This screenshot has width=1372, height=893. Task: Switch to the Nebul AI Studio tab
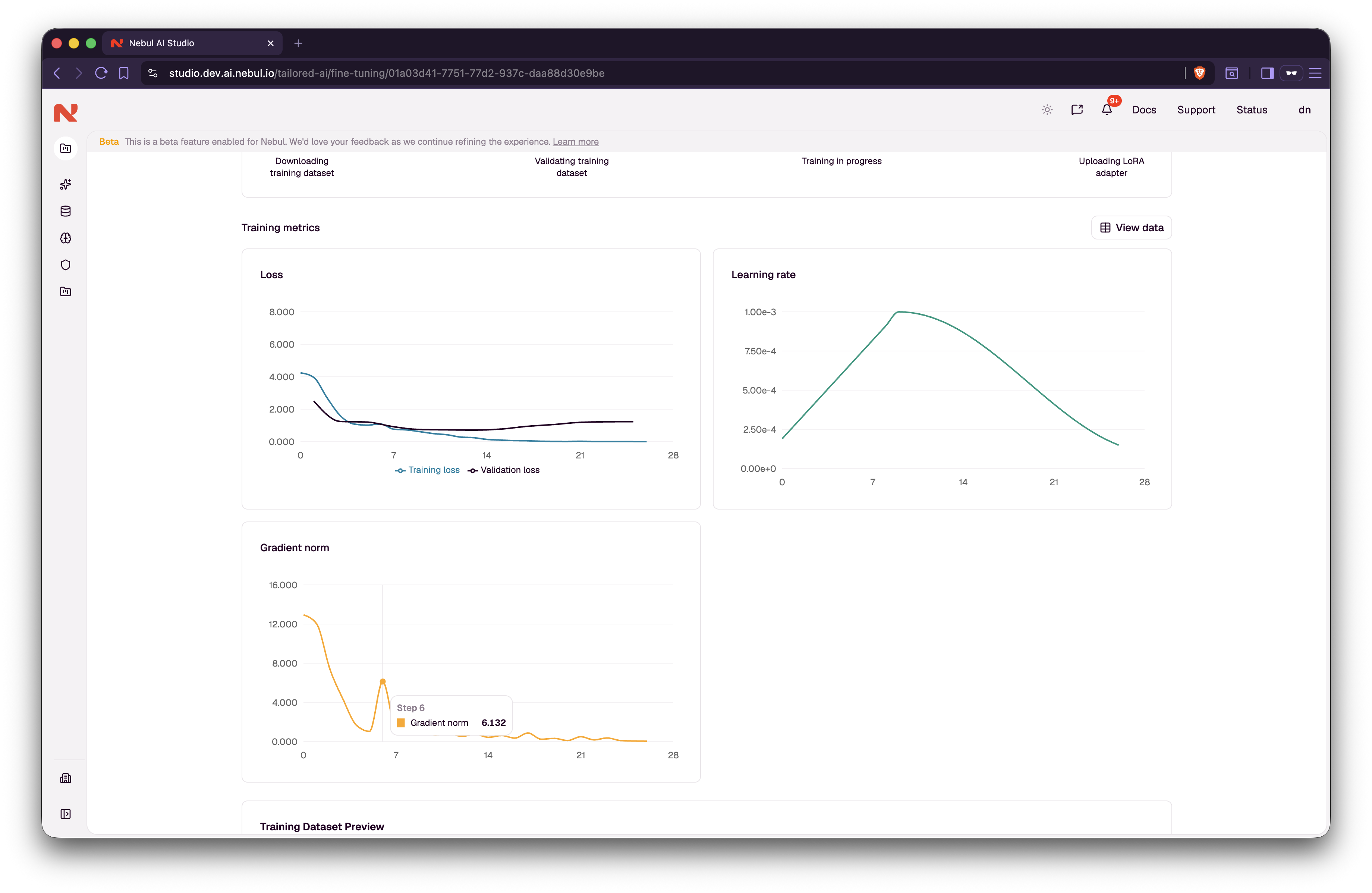[192, 43]
